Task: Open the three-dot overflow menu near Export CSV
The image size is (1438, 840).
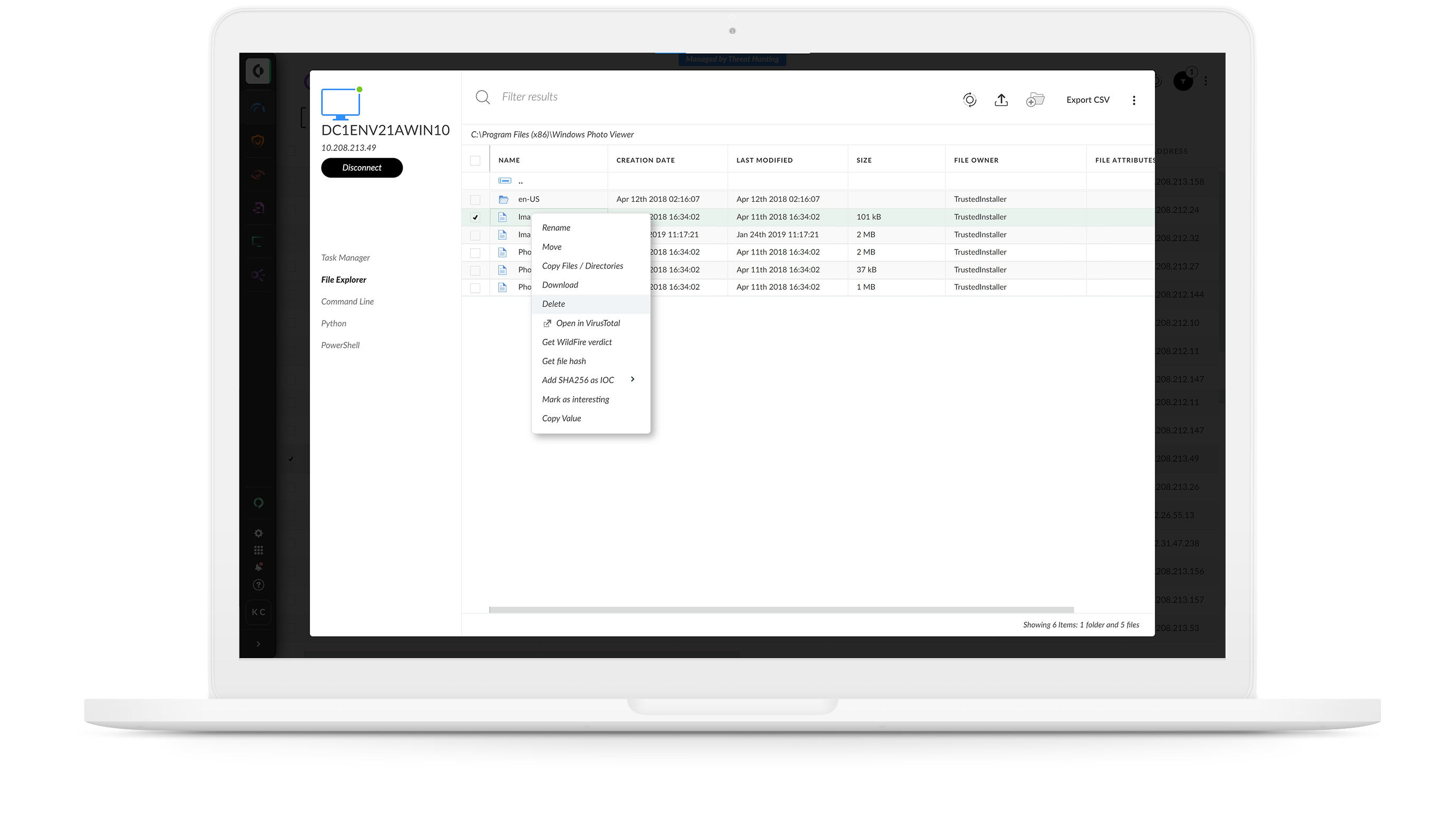Action: click(x=1134, y=99)
